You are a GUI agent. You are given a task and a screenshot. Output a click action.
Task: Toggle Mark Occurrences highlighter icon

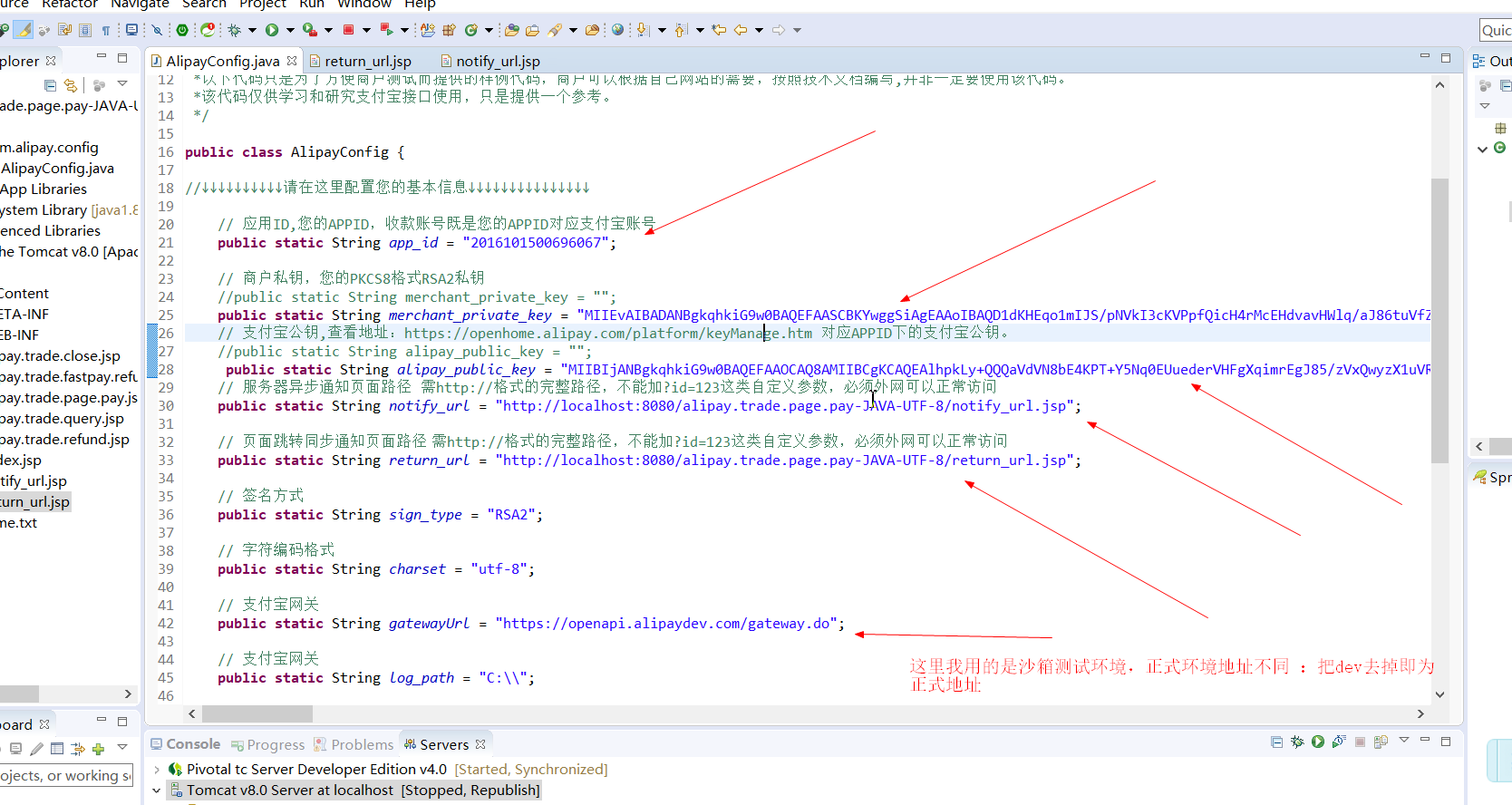click(x=25, y=30)
